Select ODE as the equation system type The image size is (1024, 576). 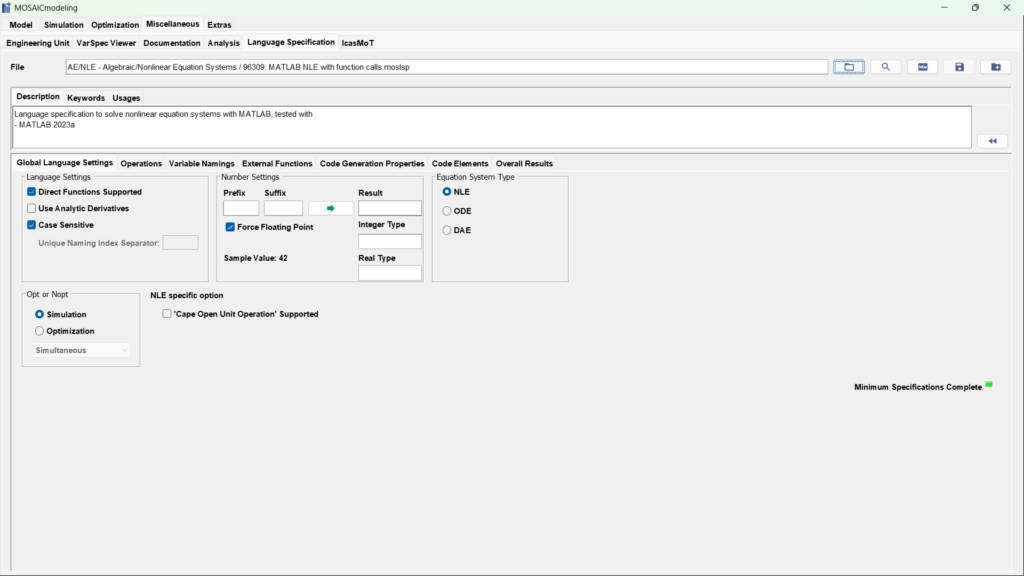446,211
